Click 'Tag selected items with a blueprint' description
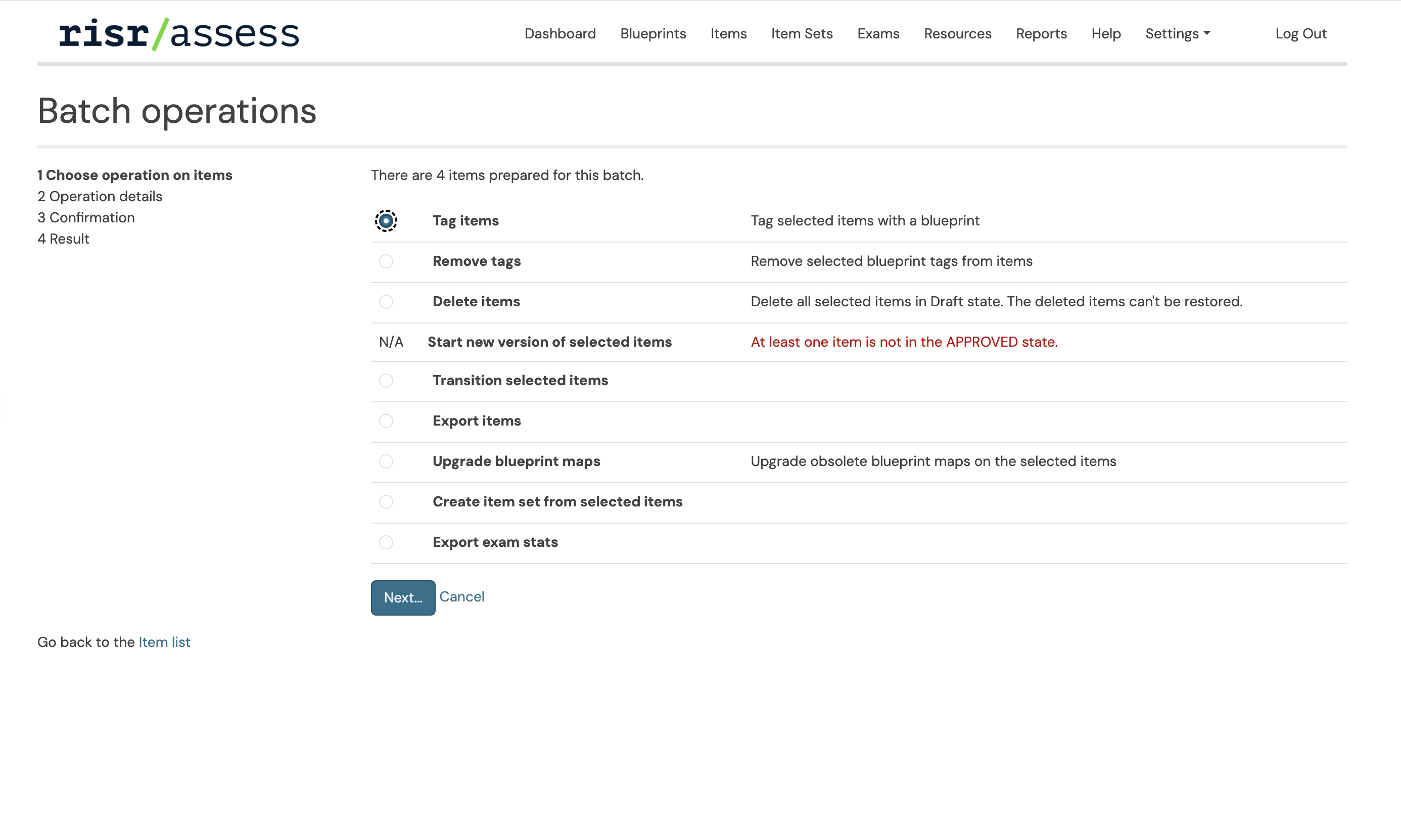This screenshot has width=1401, height=840. click(865, 221)
